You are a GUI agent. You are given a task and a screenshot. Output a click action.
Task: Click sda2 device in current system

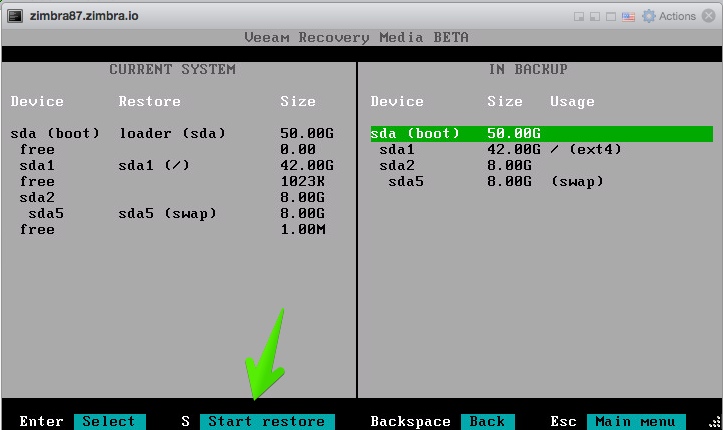tap(37, 198)
